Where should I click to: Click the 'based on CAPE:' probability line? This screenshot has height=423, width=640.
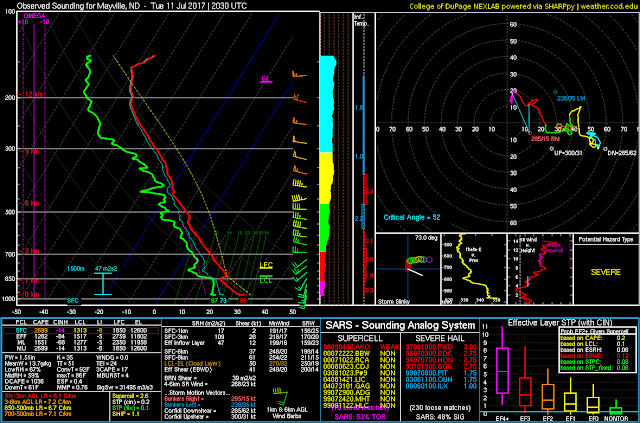tap(593, 338)
